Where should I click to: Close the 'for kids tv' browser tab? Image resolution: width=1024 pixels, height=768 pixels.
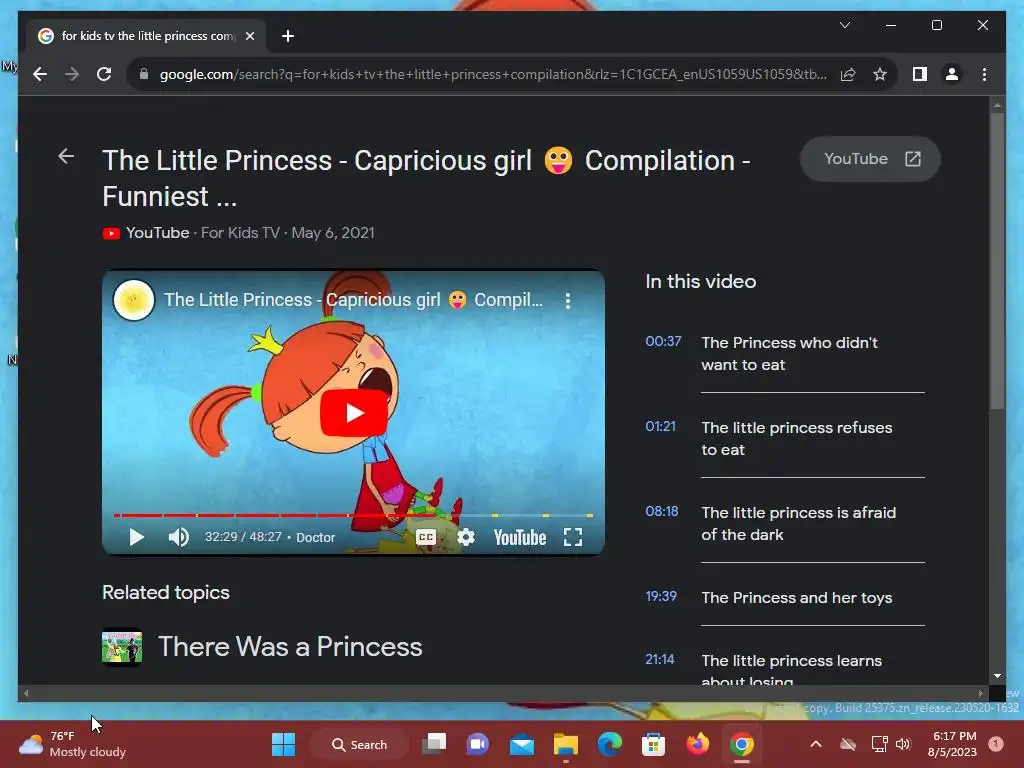(x=249, y=37)
